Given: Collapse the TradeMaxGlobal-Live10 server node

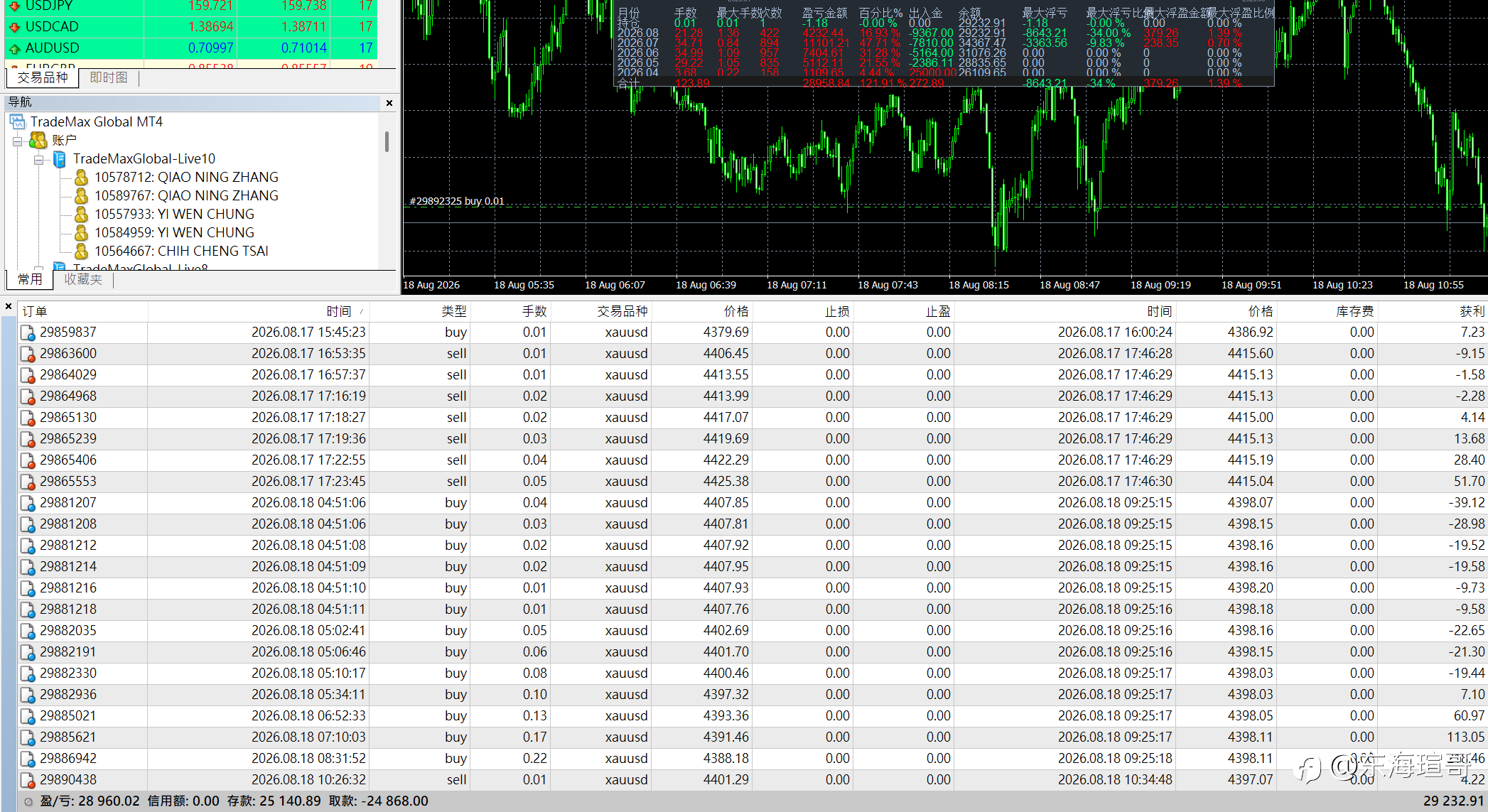Looking at the screenshot, I should click(38, 160).
